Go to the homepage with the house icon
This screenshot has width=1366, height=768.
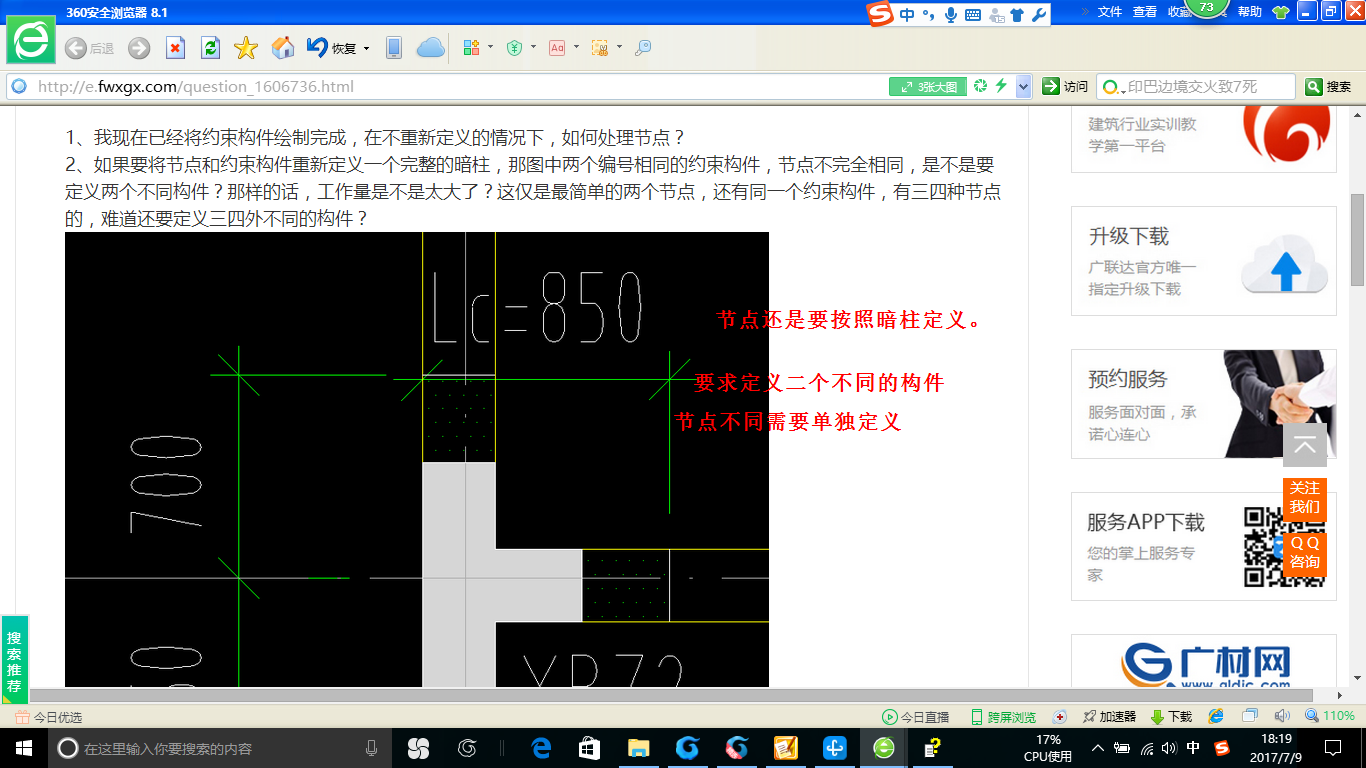click(283, 47)
